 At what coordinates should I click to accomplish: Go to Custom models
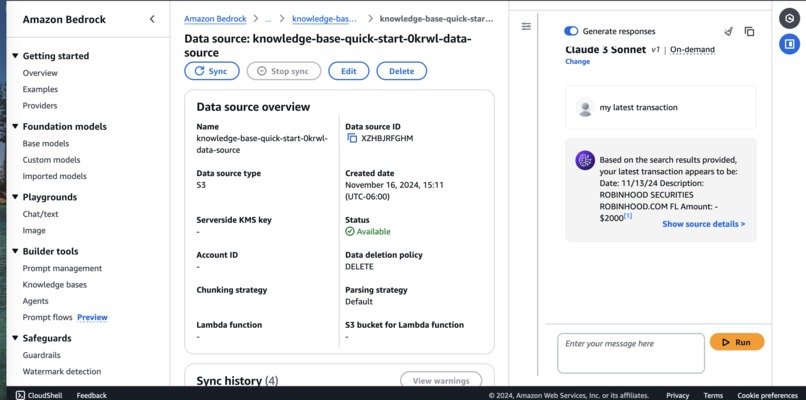click(x=51, y=160)
